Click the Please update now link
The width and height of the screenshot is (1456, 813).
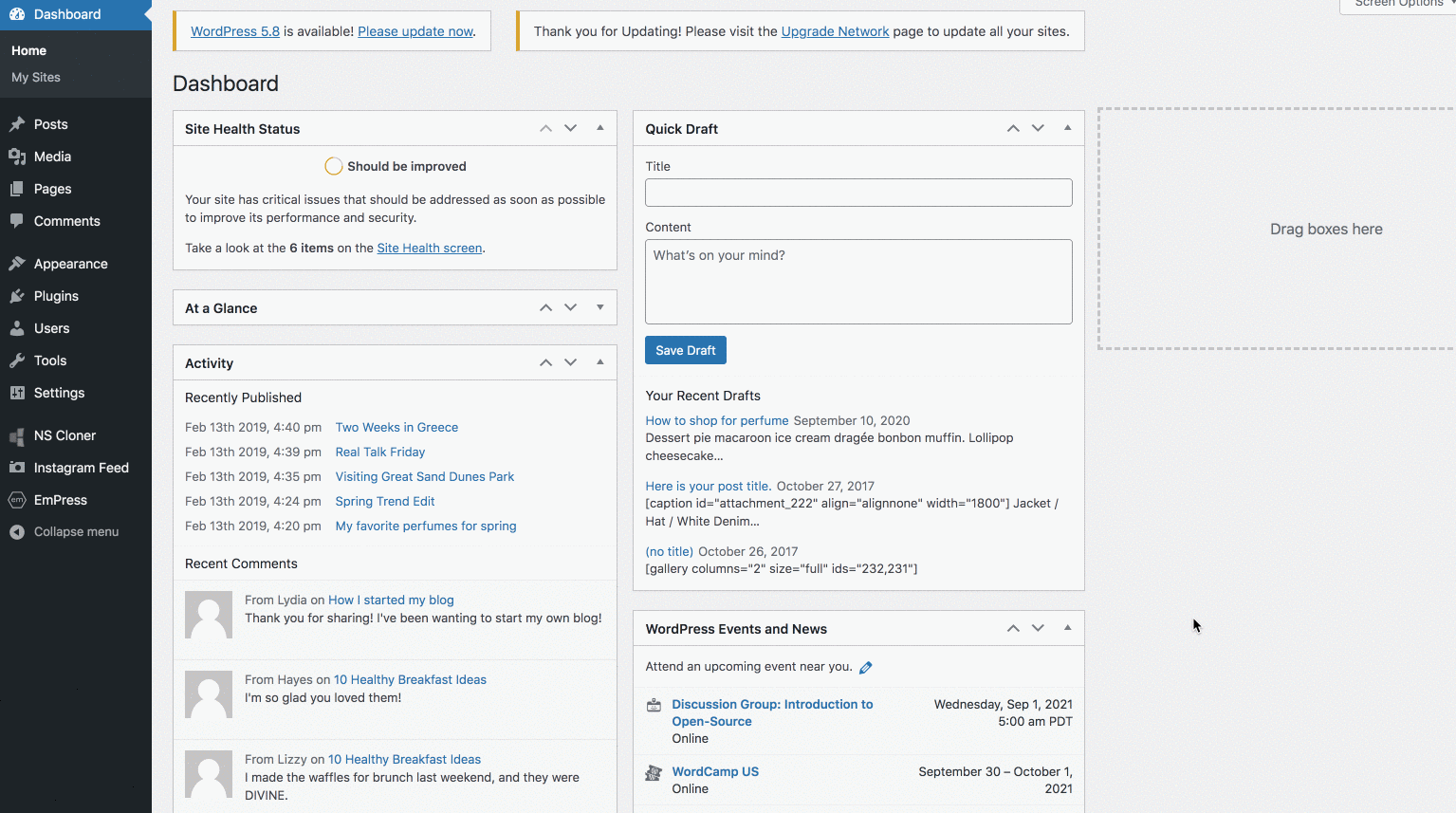coord(415,31)
